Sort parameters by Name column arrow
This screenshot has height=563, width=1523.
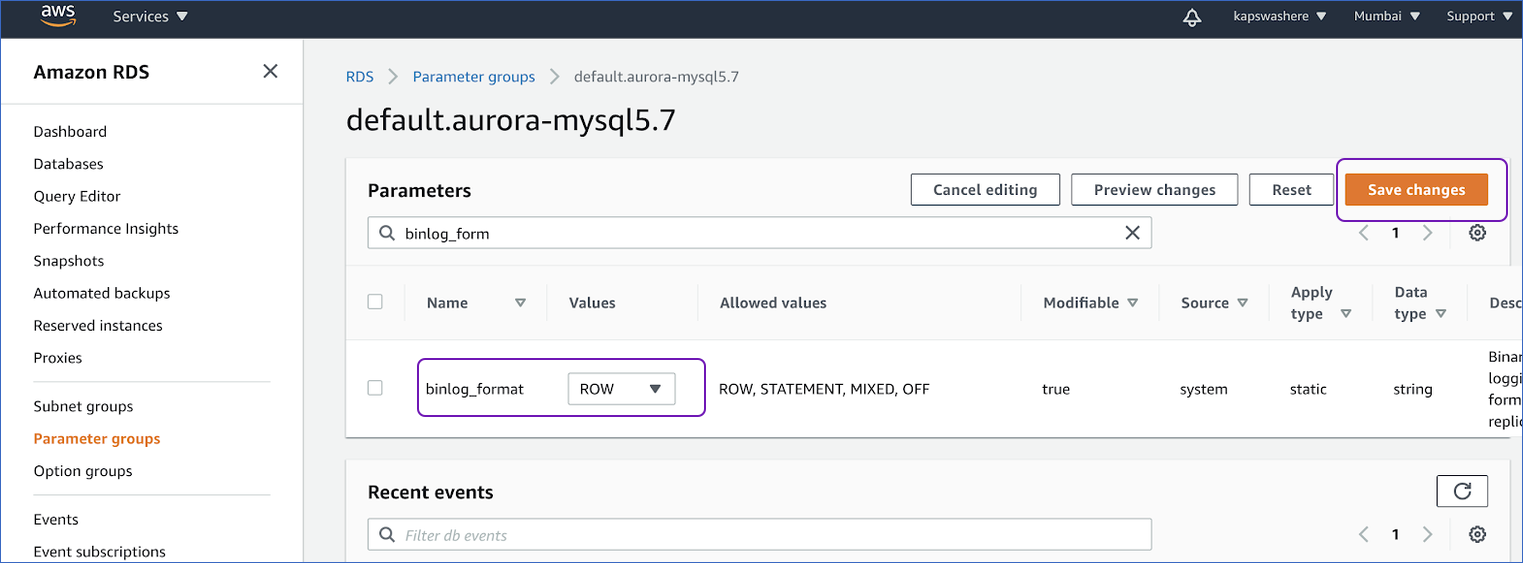coord(520,303)
